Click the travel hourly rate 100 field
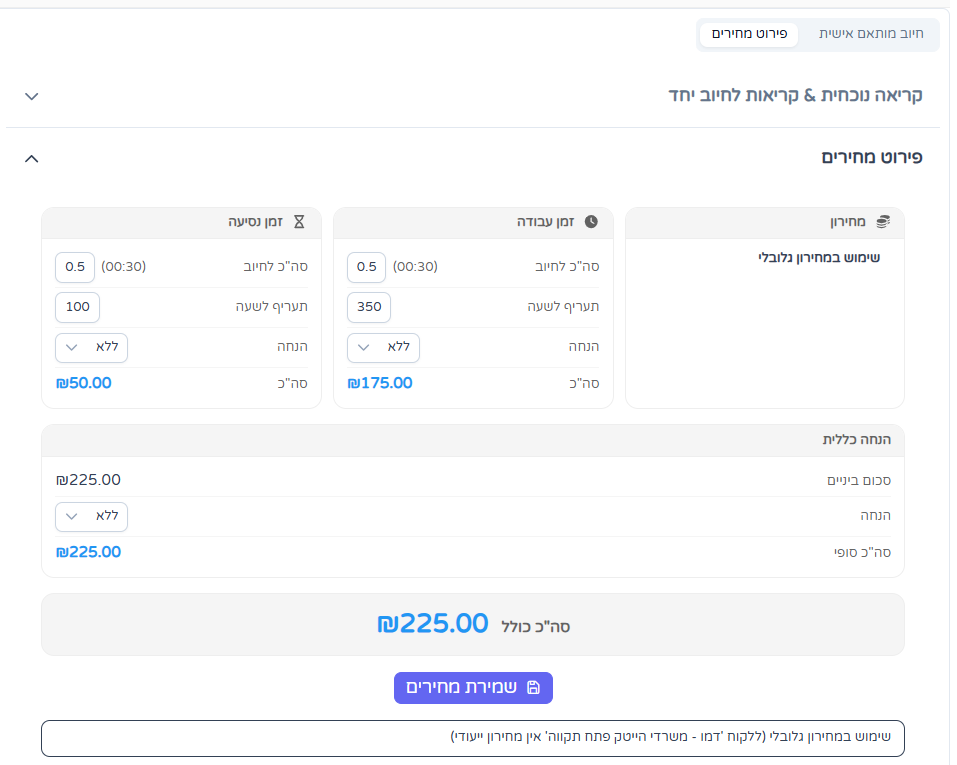Viewport: 957px width, 765px height. 78,307
